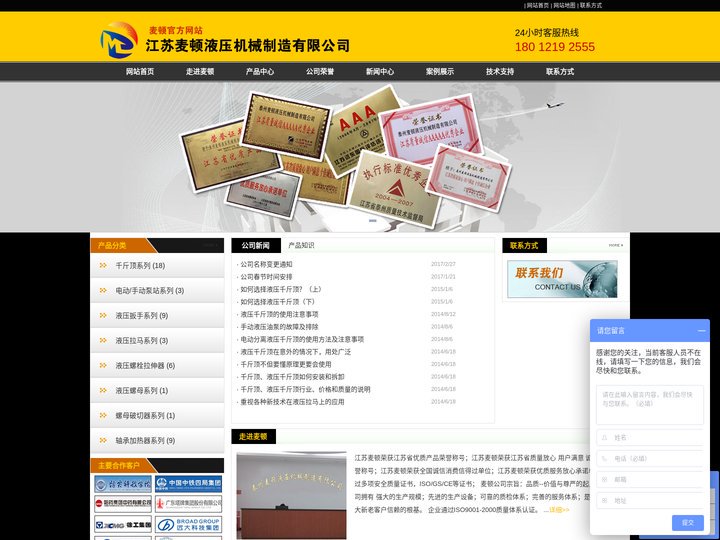Open 走进麦顿 navigation item
Viewport: 720px width, 540px height.
[200, 72]
